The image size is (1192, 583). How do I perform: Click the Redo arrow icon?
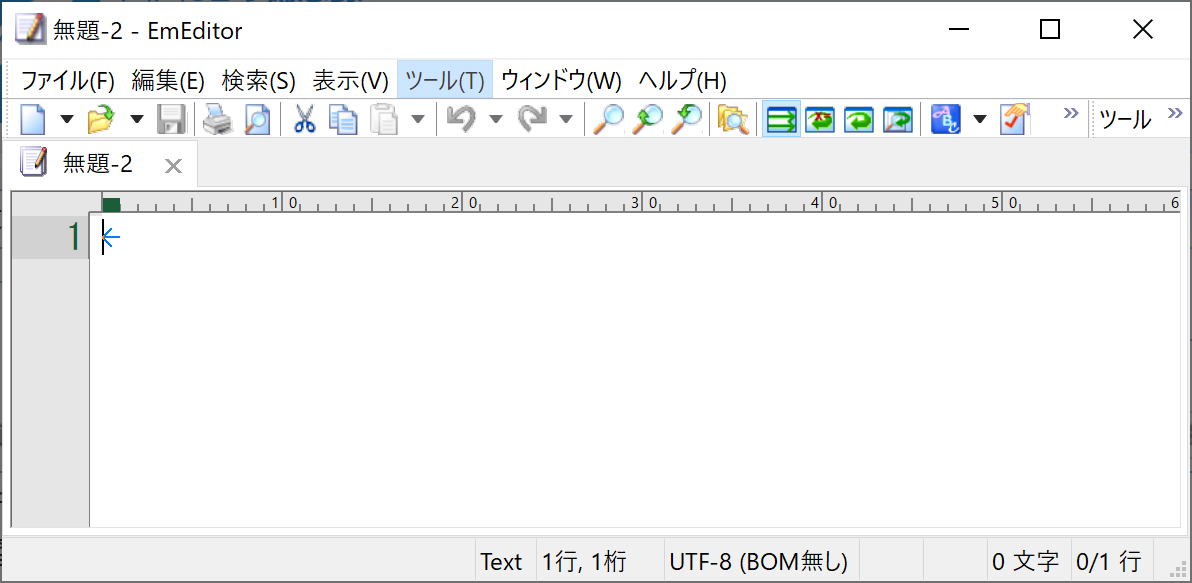point(531,119)
